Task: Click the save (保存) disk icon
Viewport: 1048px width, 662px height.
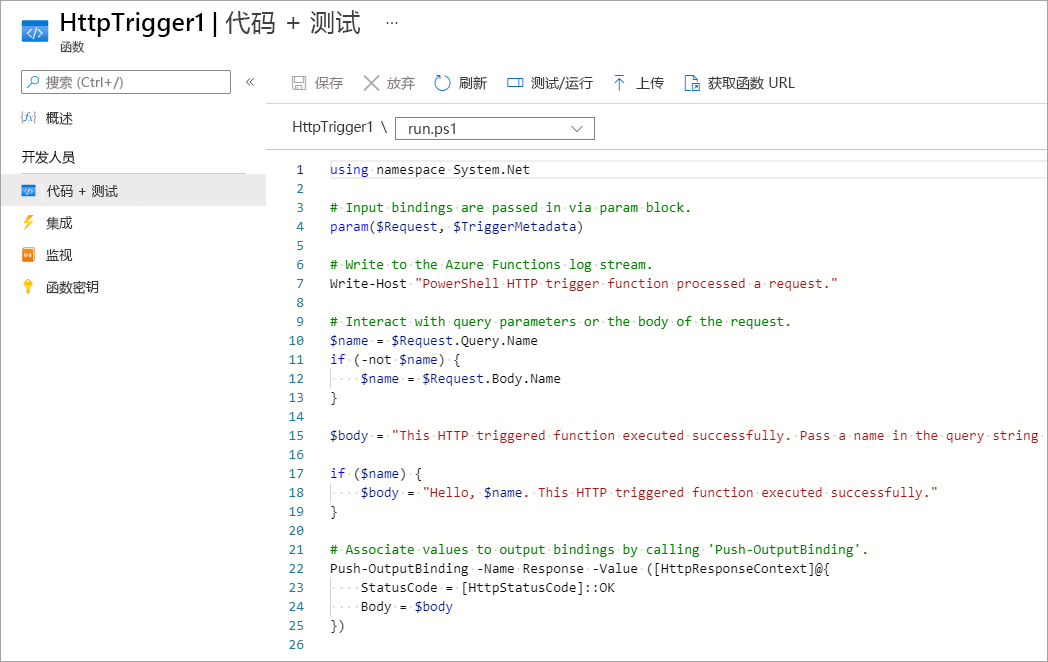Action: [299, 83]
